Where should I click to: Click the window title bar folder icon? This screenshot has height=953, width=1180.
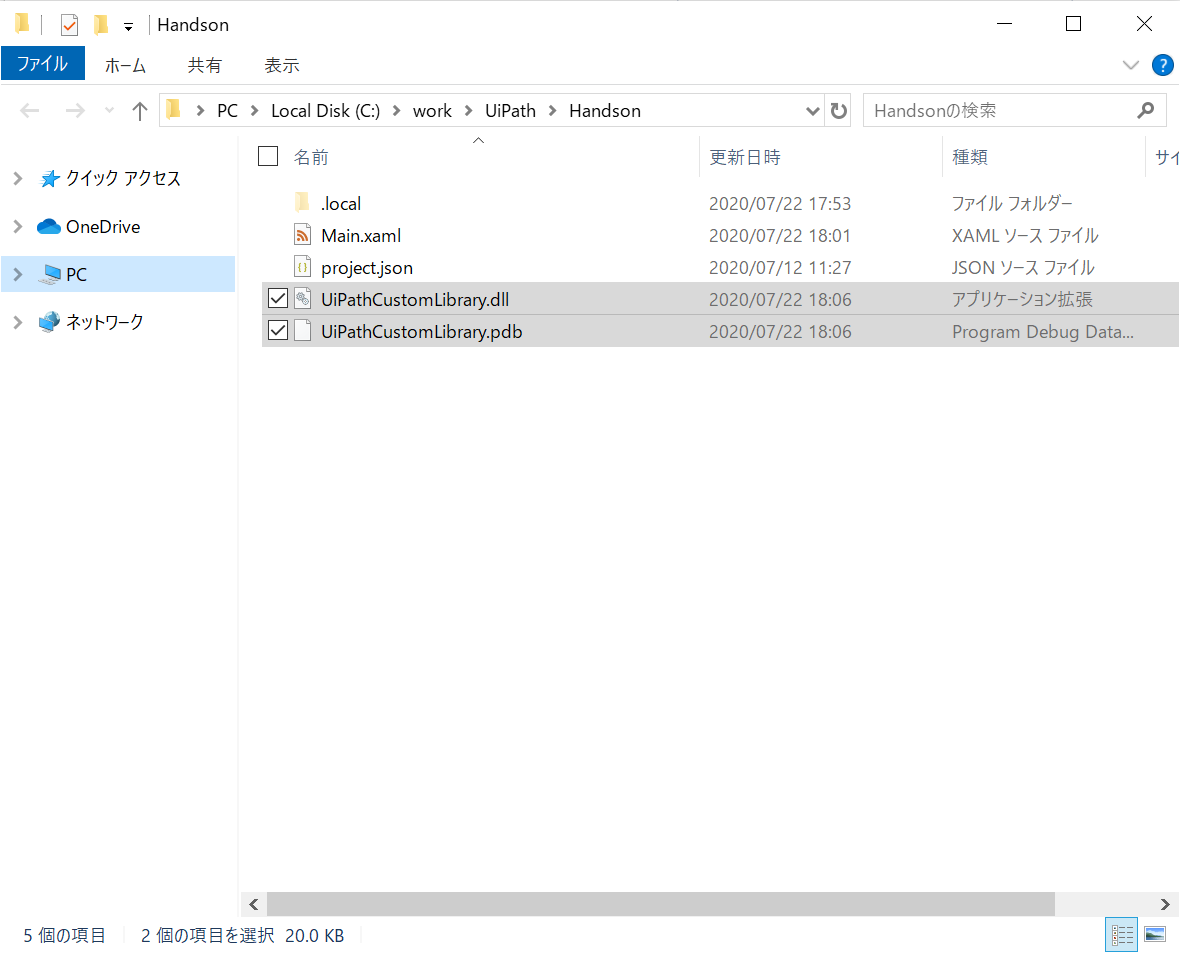pyautogui.click(x=22, y=23)
